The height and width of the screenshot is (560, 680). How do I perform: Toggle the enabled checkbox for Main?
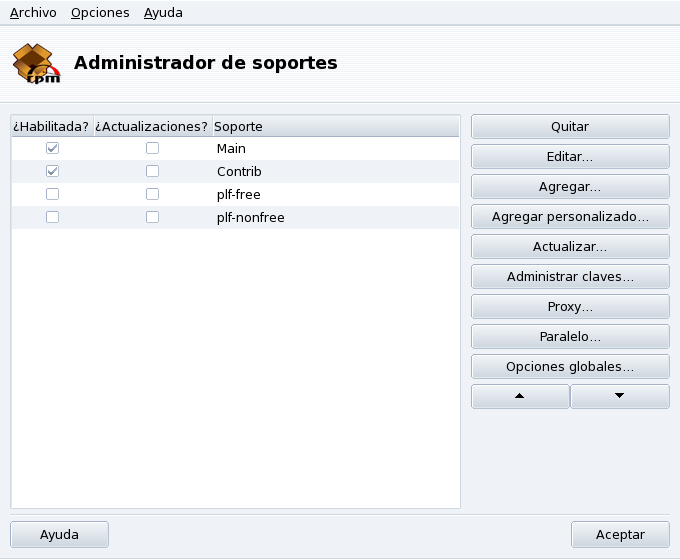(52, 148)
